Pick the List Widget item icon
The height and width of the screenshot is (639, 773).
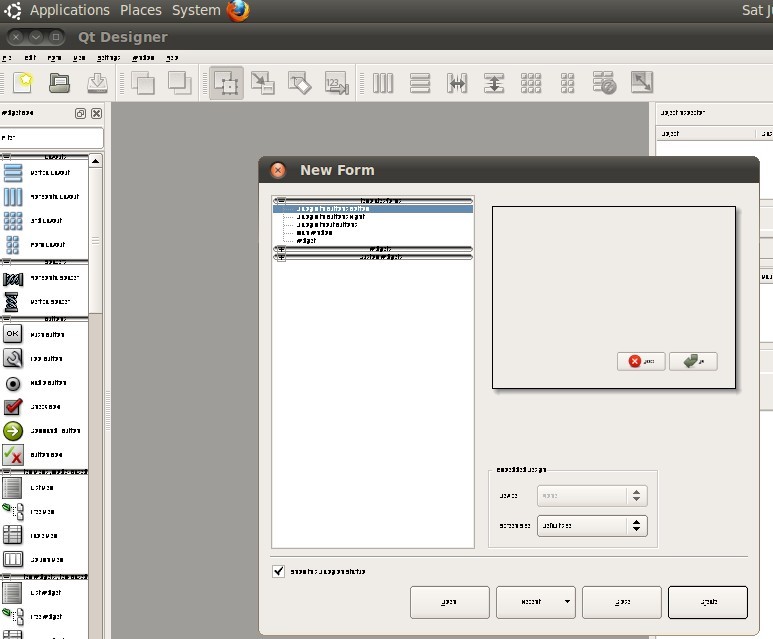tap(12, 593)
